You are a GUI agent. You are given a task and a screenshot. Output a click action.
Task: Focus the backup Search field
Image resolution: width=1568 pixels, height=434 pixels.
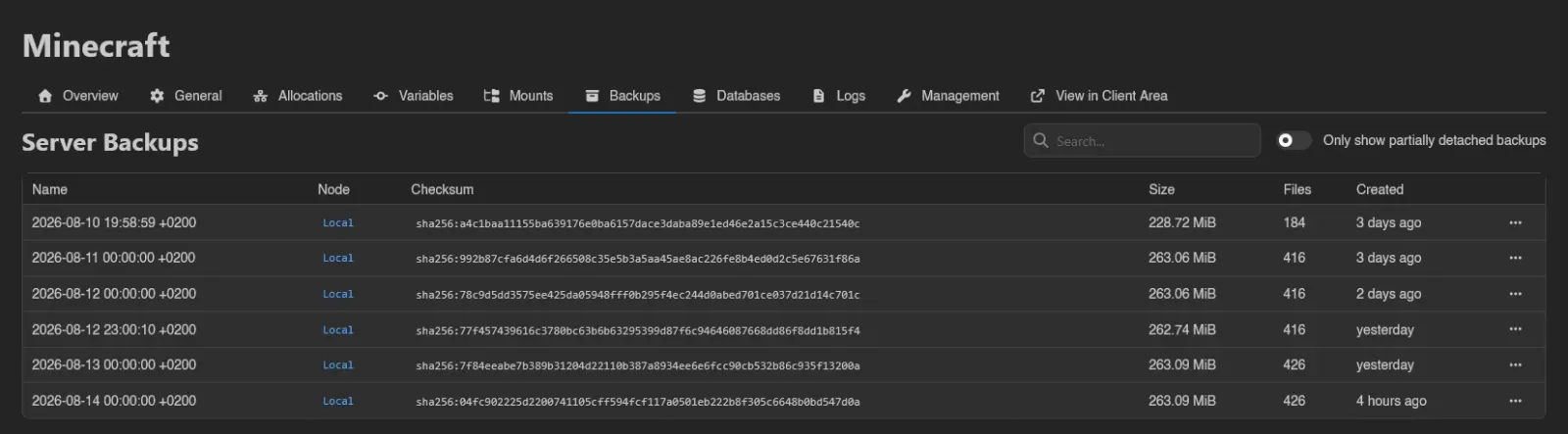pyautogui.click(x=1143, y=141)
